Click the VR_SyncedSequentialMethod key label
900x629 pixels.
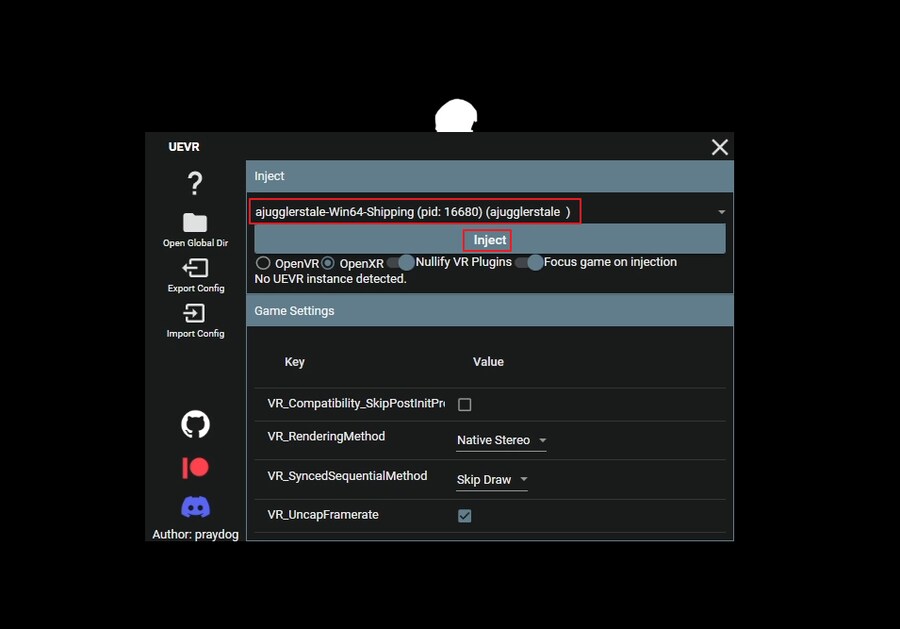click(x=347, y=476)
